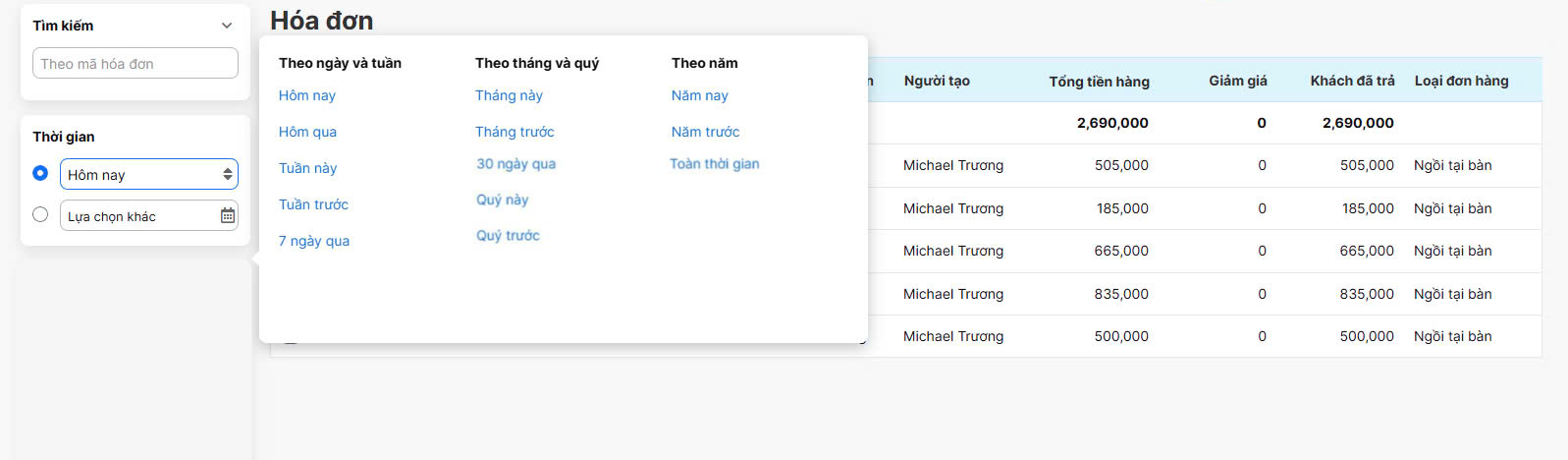The image size is (1568, 460).
Task: Choose Tháng trước time range
Action: pos(514,132)
